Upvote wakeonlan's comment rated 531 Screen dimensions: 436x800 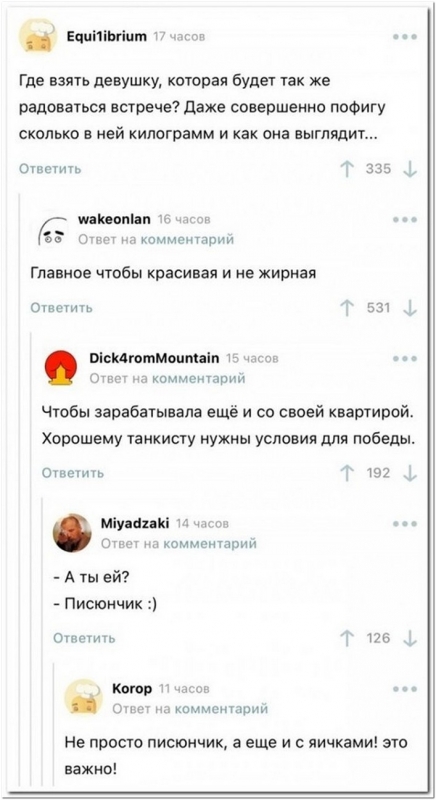click(348, 308)
